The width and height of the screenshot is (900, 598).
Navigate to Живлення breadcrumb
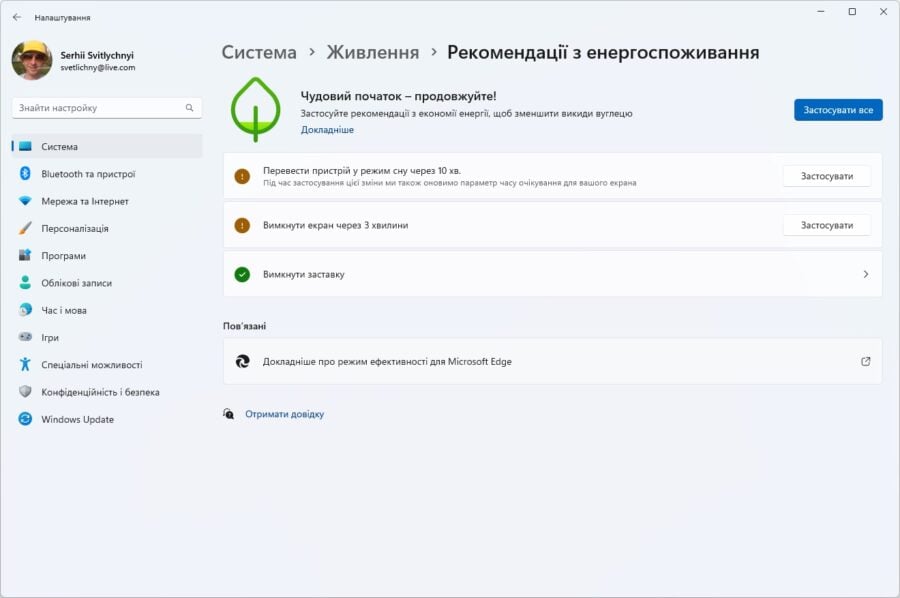click(x=373, y=52)
